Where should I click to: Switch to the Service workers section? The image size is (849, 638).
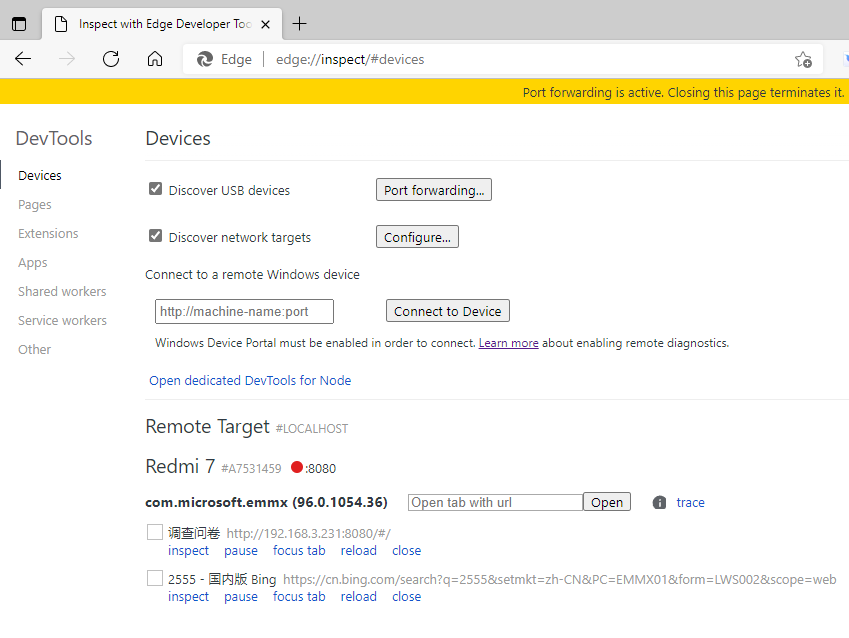62,320
